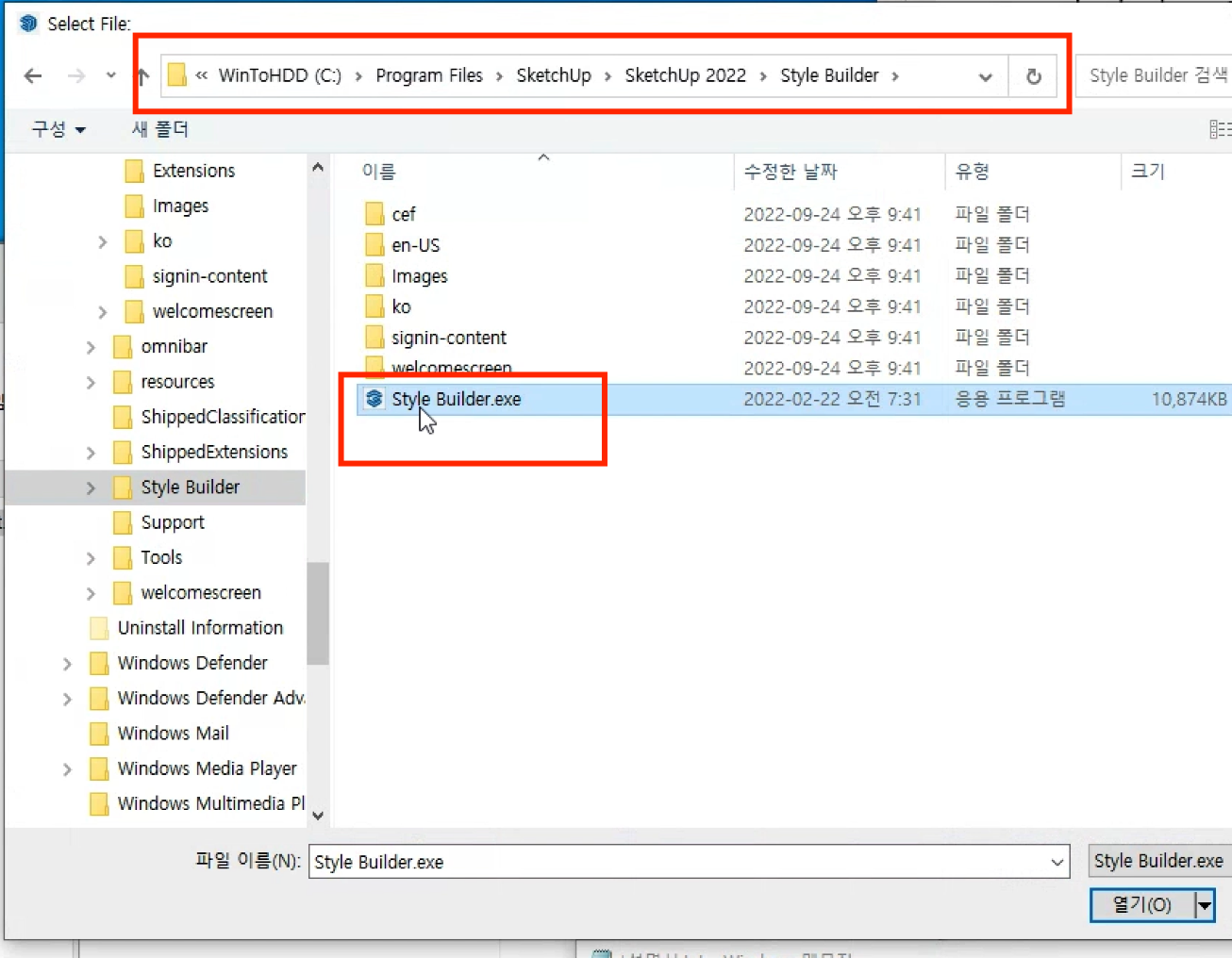Select the 10,874KB size cell
The image size is (1232, 958).
[x=1189, y=399]
